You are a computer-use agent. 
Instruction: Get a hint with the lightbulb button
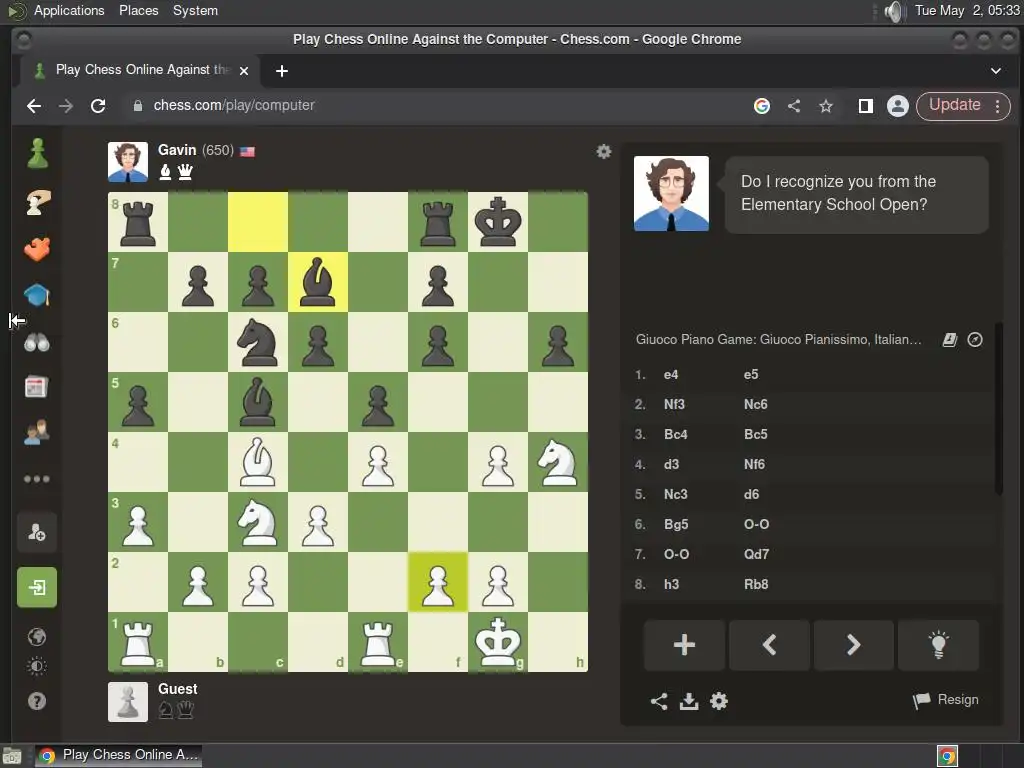point(938,645)
